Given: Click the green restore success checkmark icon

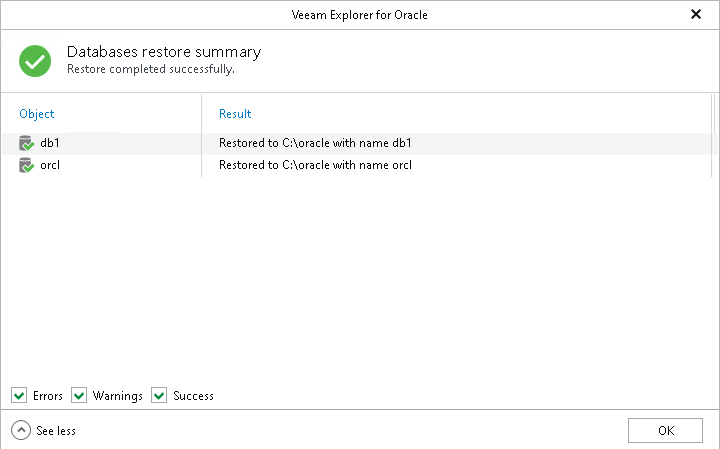Looking at the screenshot, I should (35, 61).
